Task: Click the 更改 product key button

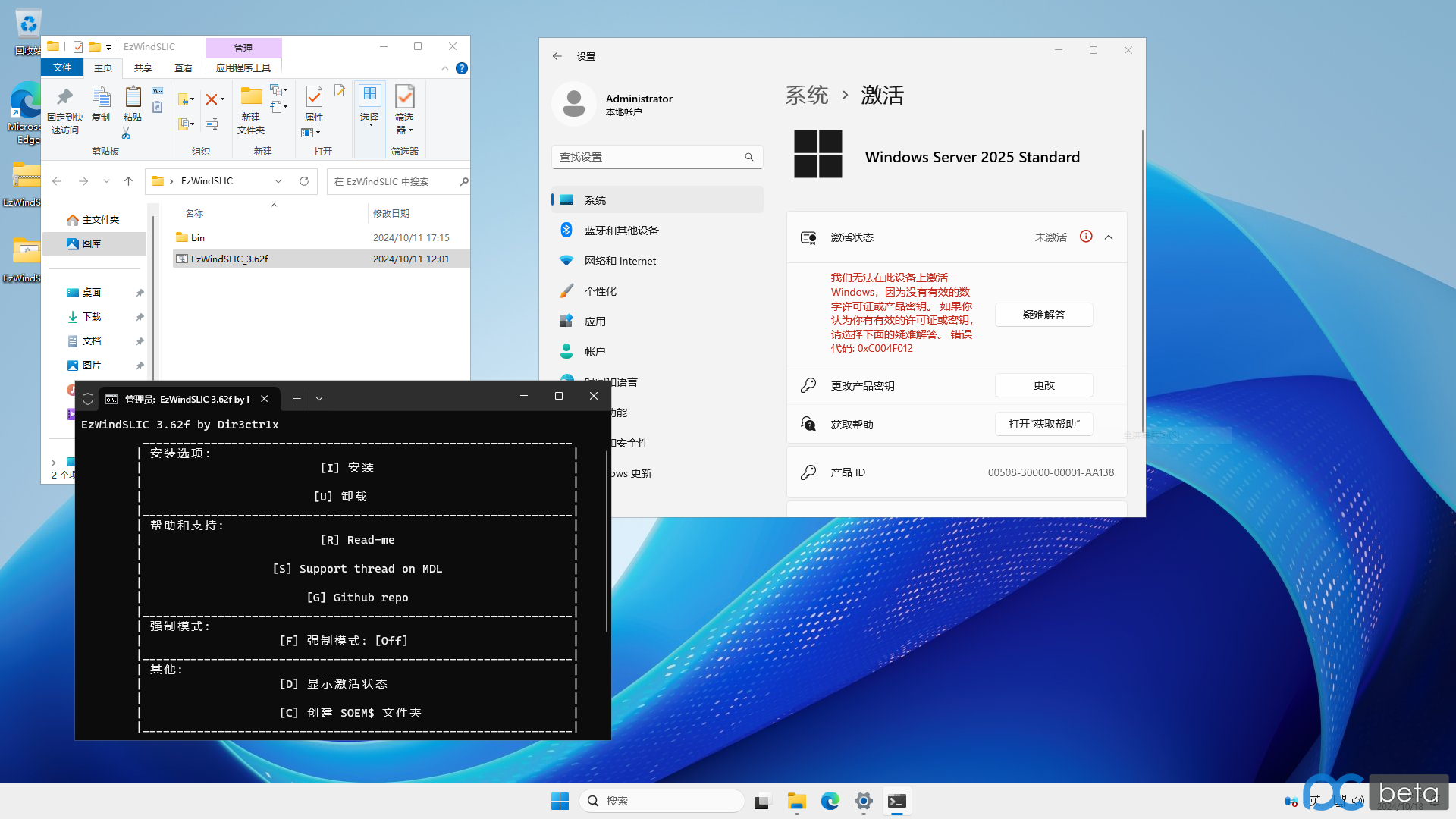Action: (1043, 385)
